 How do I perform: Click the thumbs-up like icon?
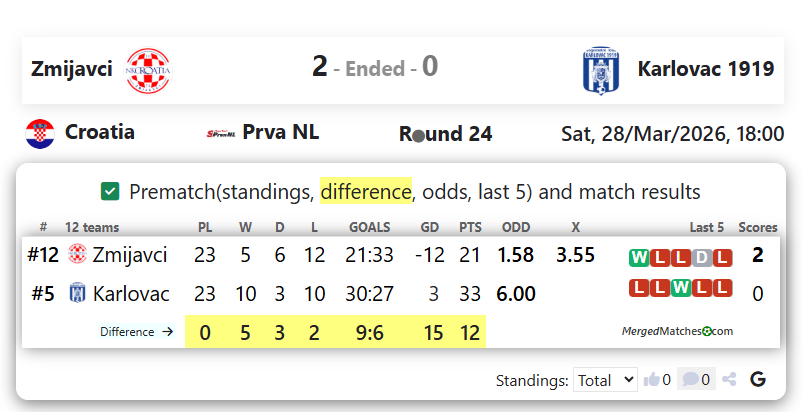point(652,380)
